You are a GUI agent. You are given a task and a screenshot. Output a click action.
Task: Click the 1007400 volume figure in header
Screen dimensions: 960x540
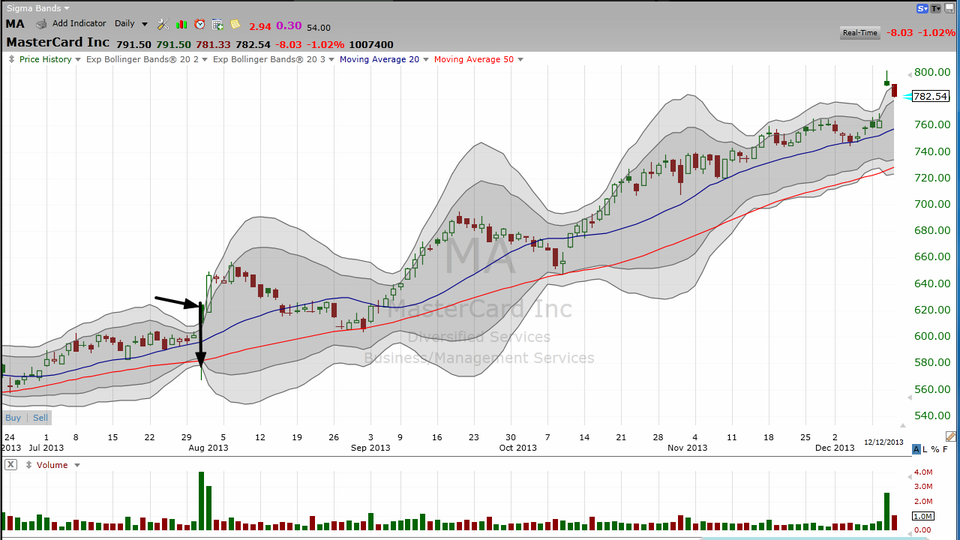point(371,45)
